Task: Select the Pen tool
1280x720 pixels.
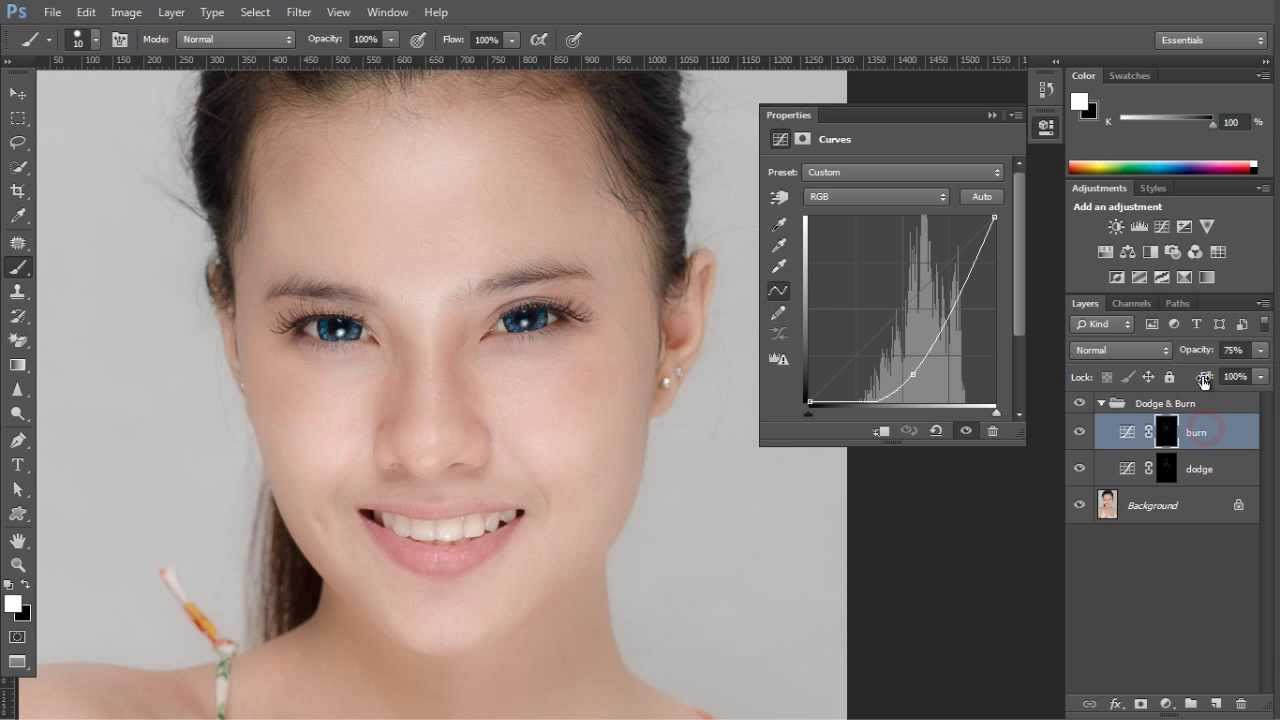Action: coord(18,441)
